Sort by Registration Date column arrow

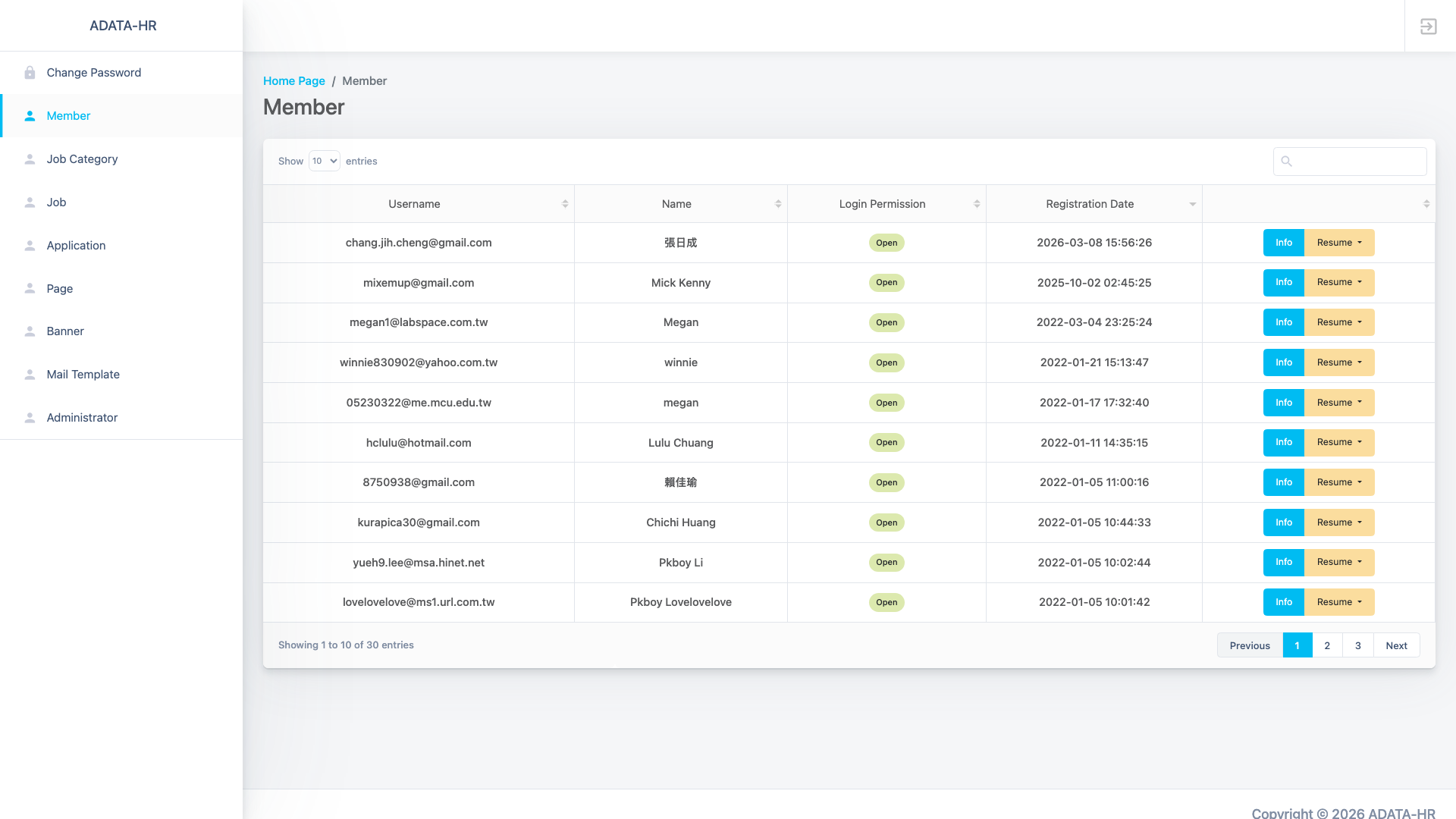point(1192,204)
